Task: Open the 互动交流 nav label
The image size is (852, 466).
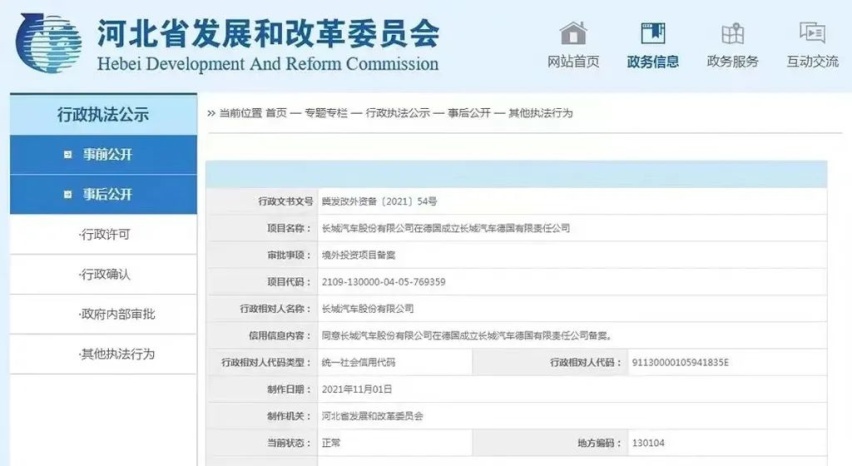Action: pyautogui.click(x=812, y=62)
